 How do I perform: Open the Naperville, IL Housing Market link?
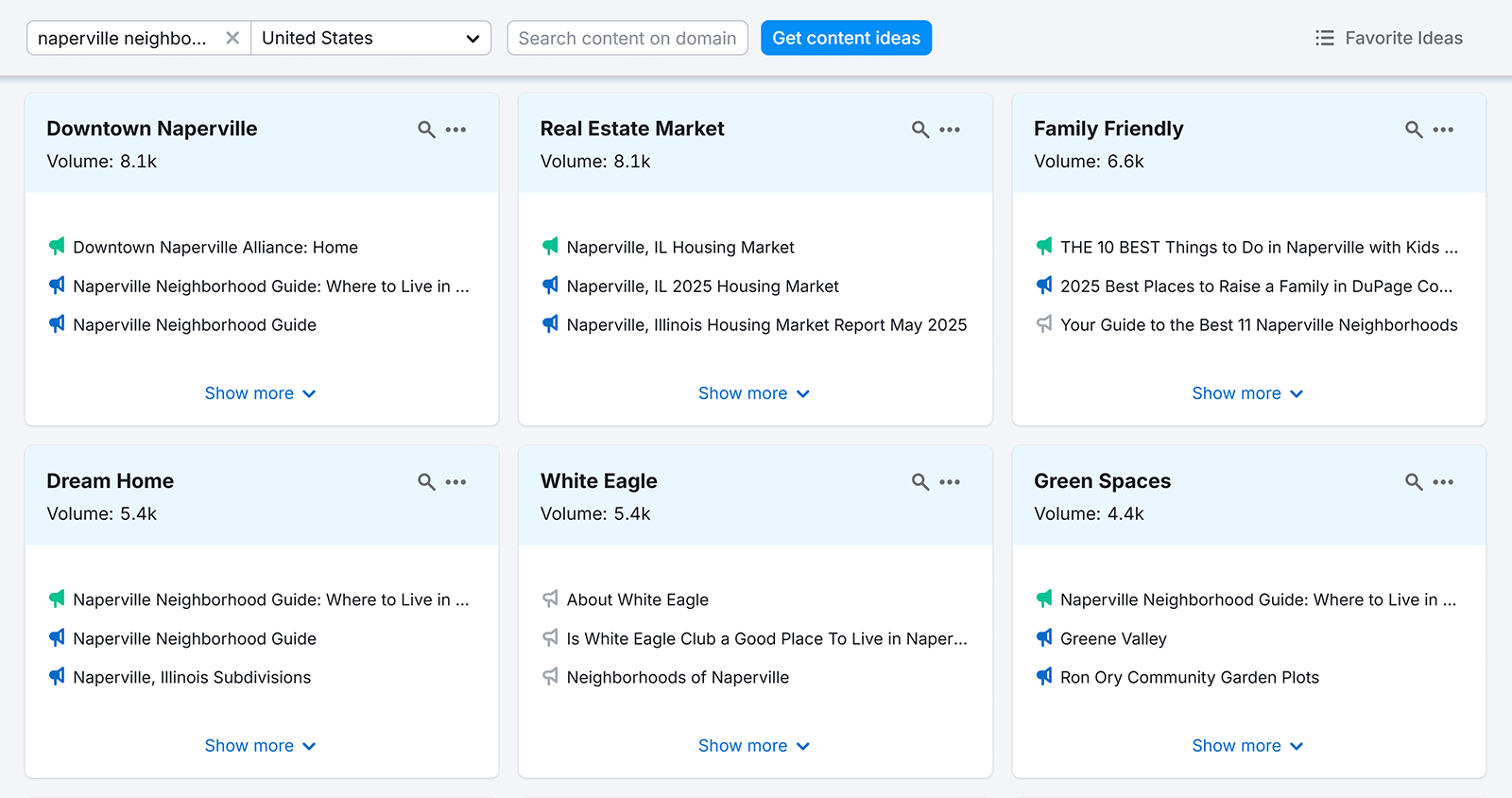click(679, 247)
